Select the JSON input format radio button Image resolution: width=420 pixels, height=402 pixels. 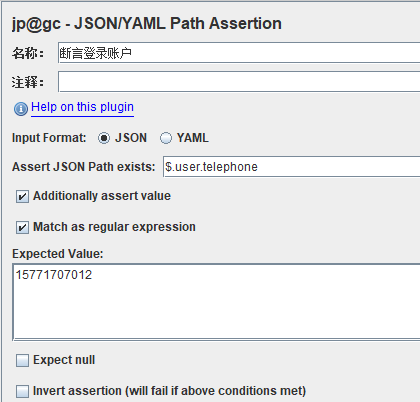pos(104,138)
